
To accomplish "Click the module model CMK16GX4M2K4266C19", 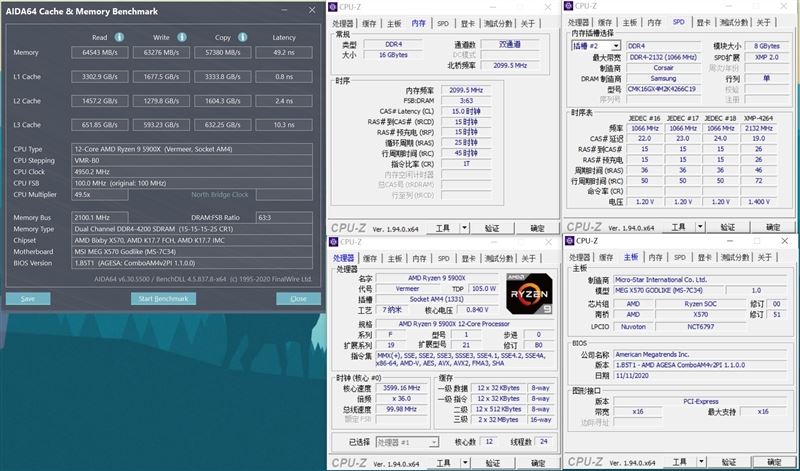I will pos(664,89).
